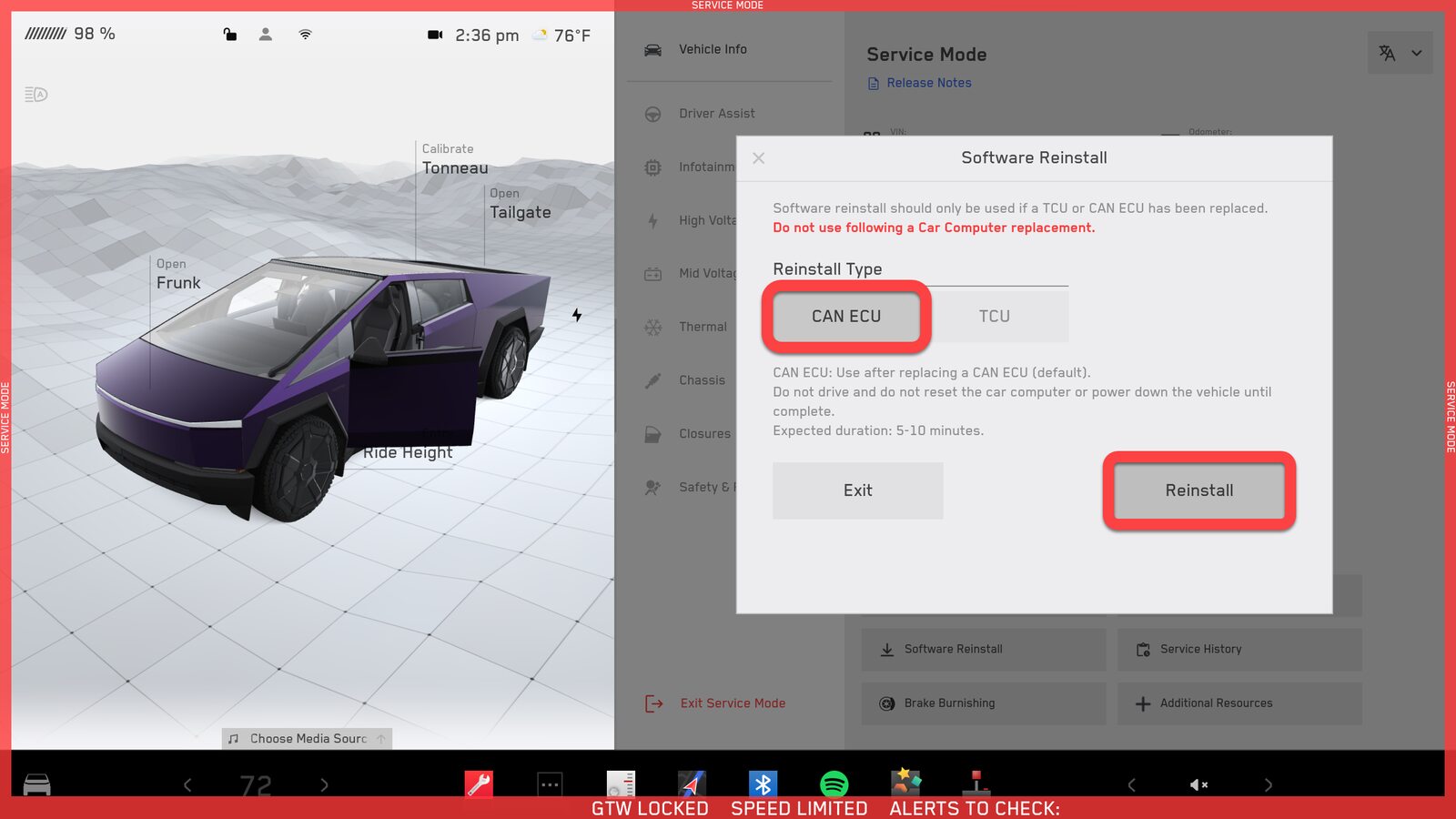Viewport: 1456px width, 819px height.
Task: Increase cabin temperature with right chevron
Action: [324, 784]
